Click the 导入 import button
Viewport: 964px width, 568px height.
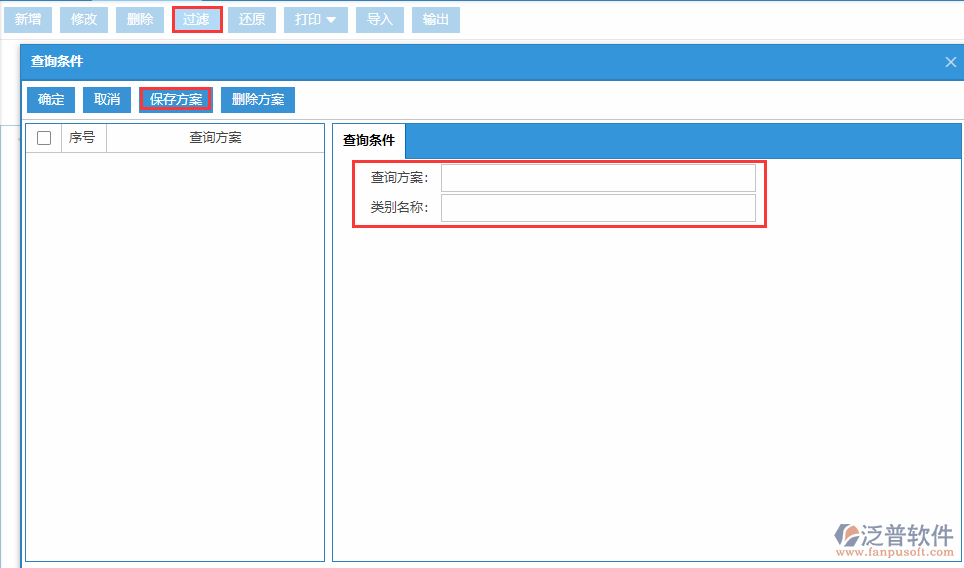(379, 20)
